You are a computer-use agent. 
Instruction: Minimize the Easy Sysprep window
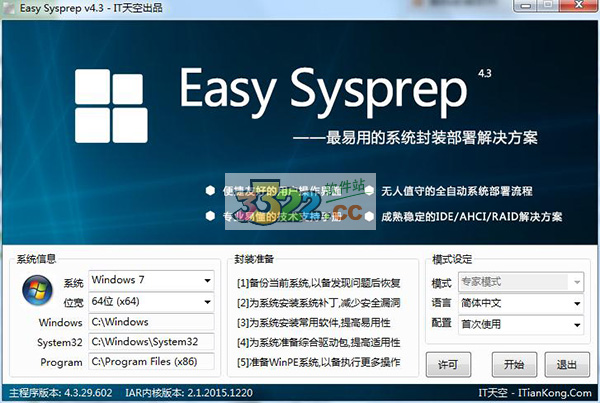click(525, 5)
